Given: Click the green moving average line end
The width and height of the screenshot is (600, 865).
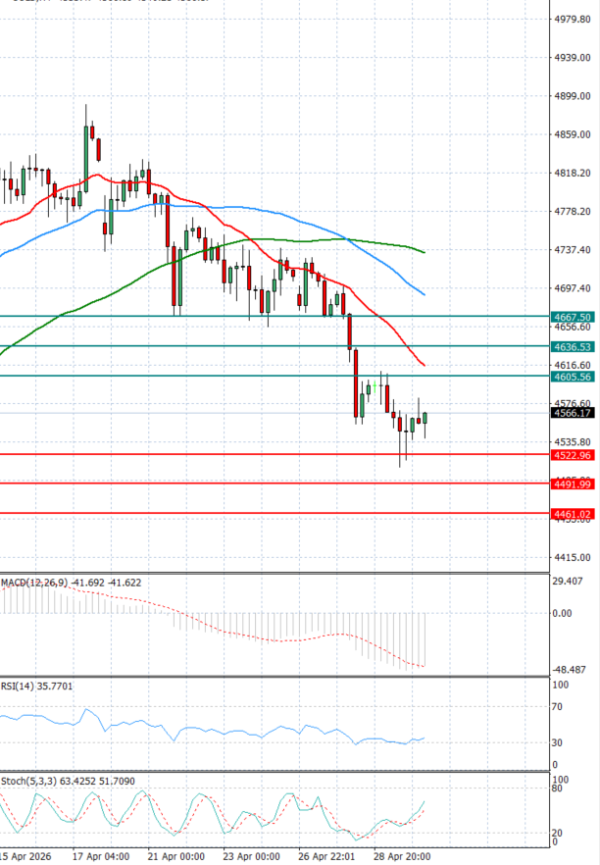Looking at the screenshot, I should pos(424,252).
